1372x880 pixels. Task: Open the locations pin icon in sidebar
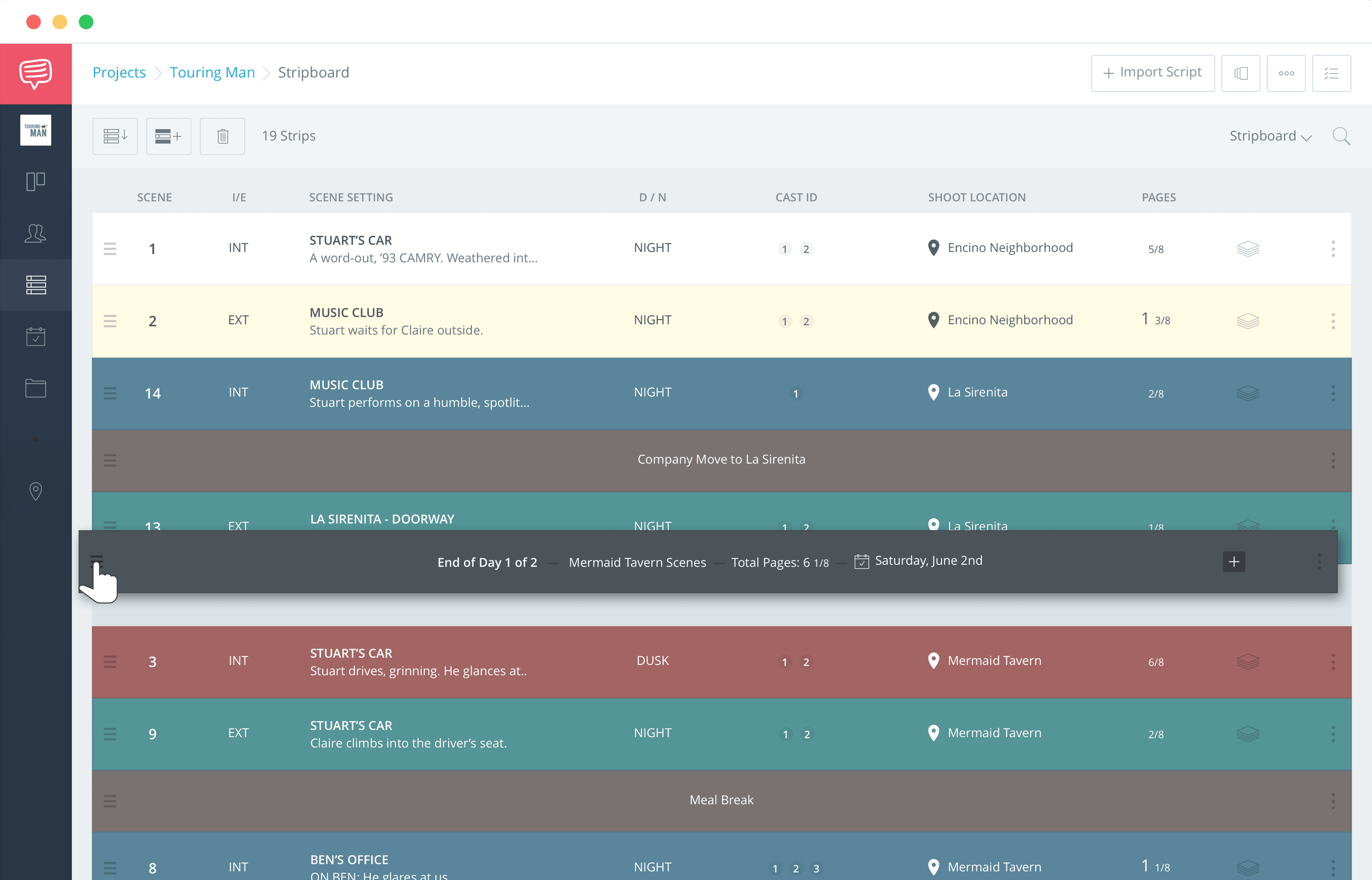pyautogui.click(x=36, y=491)
